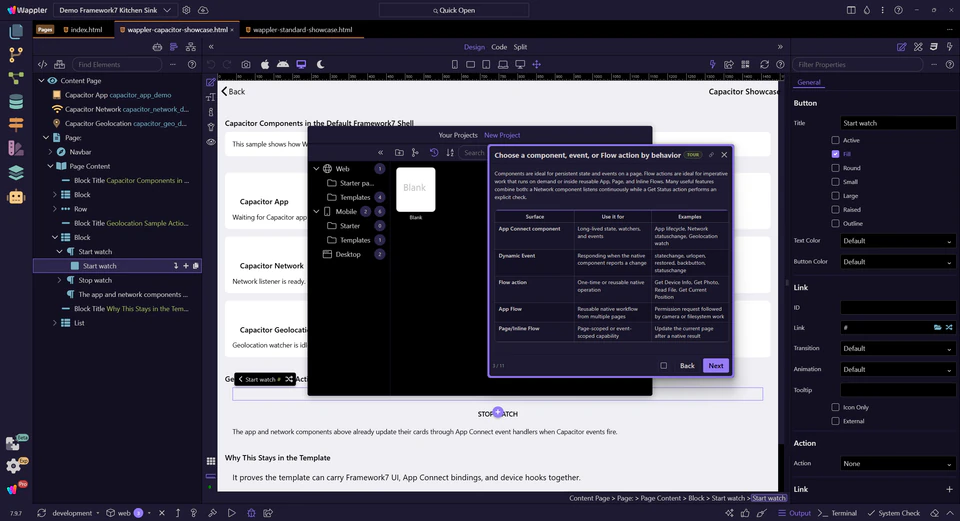The image size is (960, 521).
Task: Switch to Split view
Action: tap(520, 47)
